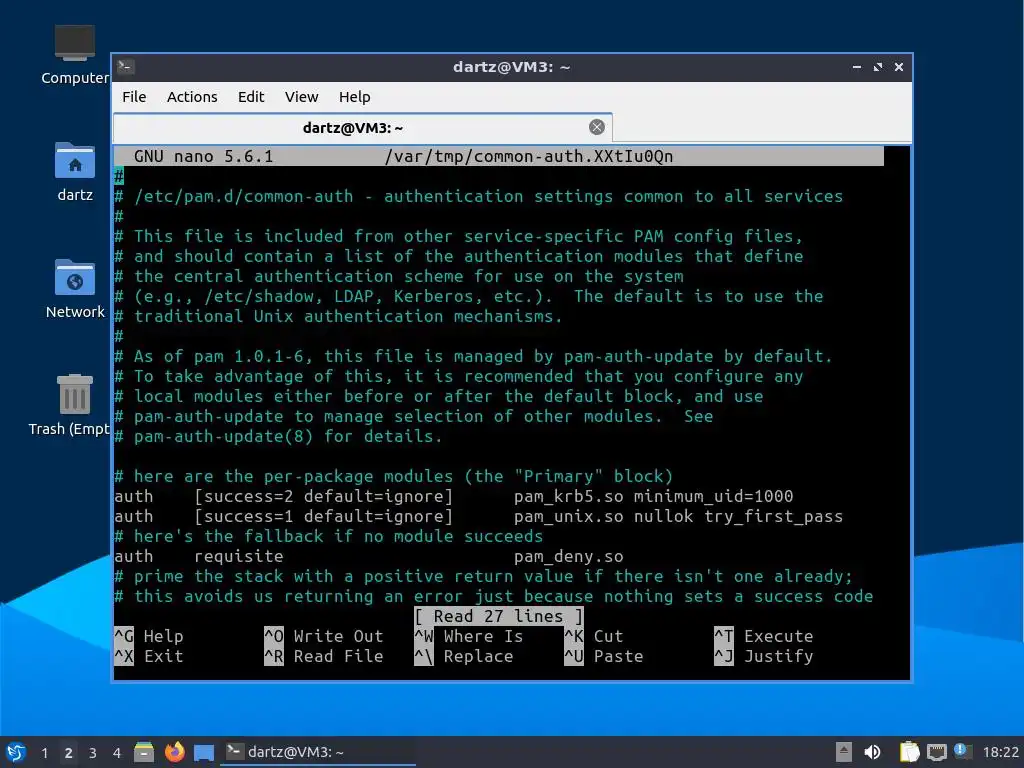The image size is (1024, 768).
Task: Click the 'As of pam 1.0.1-6' comment line
Action: 473,357
